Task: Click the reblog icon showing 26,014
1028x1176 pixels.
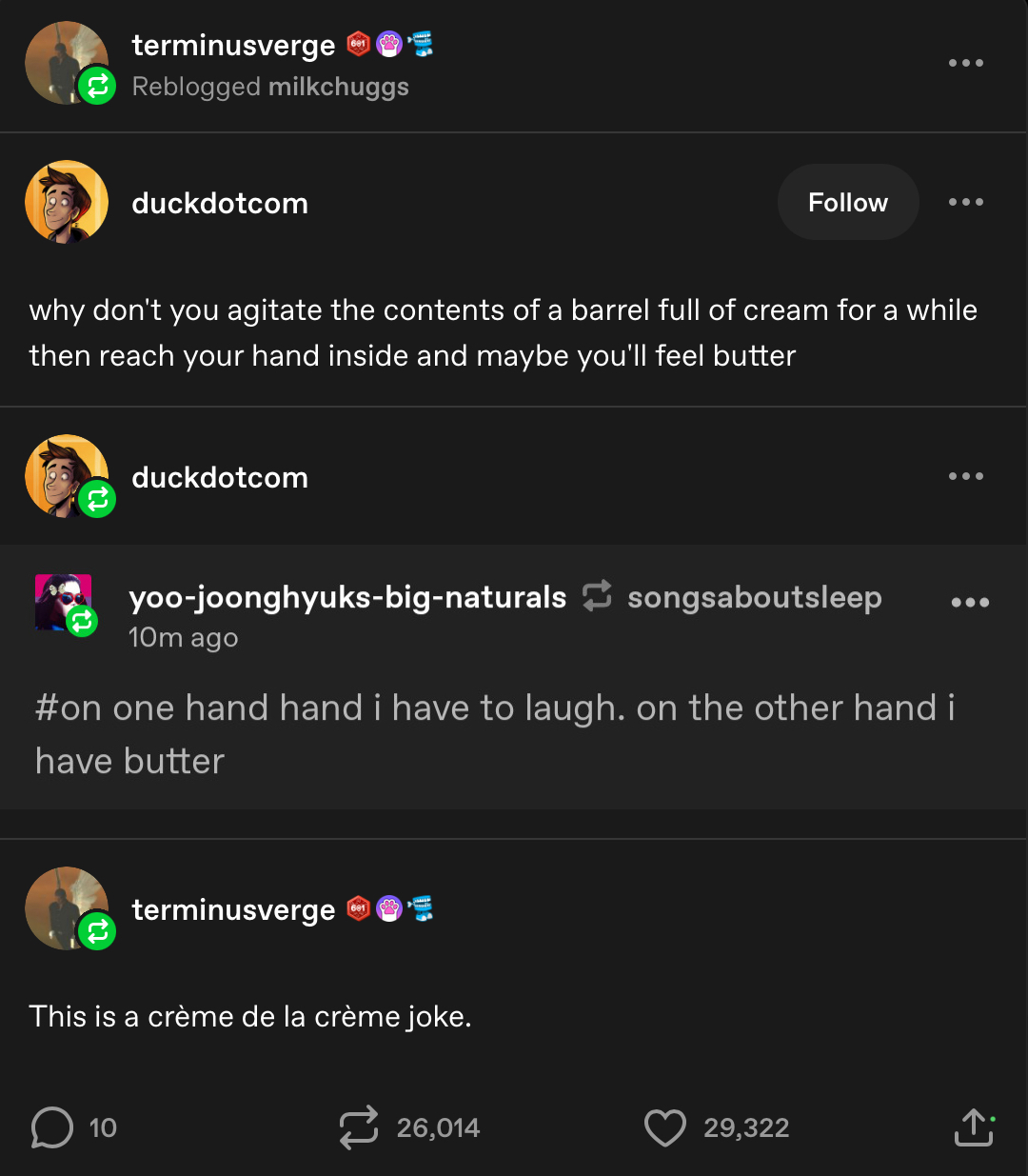Action: click(359, 1127)
